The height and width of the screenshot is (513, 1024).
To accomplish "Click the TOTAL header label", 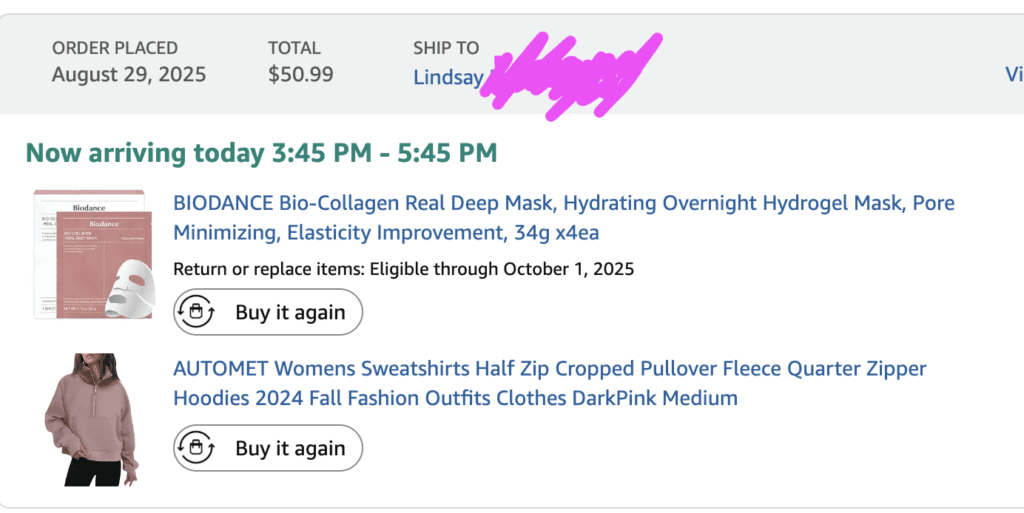I will [x=296, y=47].
